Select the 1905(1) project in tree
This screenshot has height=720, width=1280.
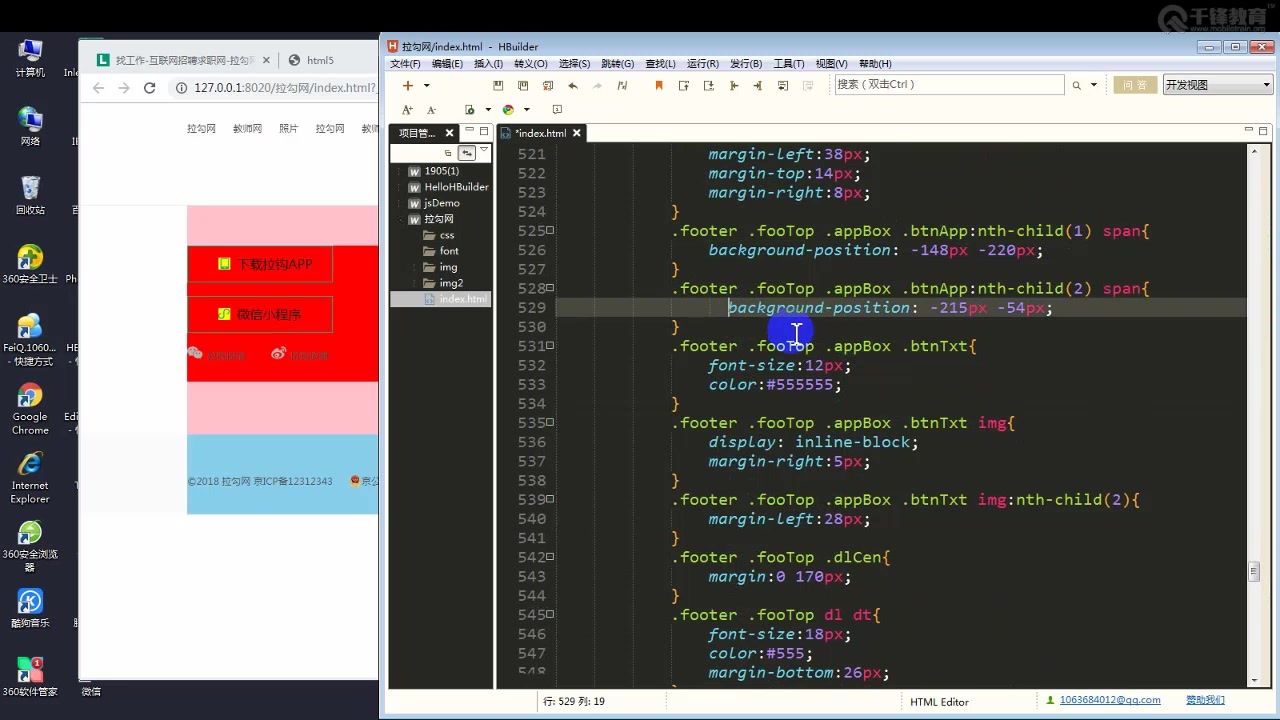pos(433,171)
